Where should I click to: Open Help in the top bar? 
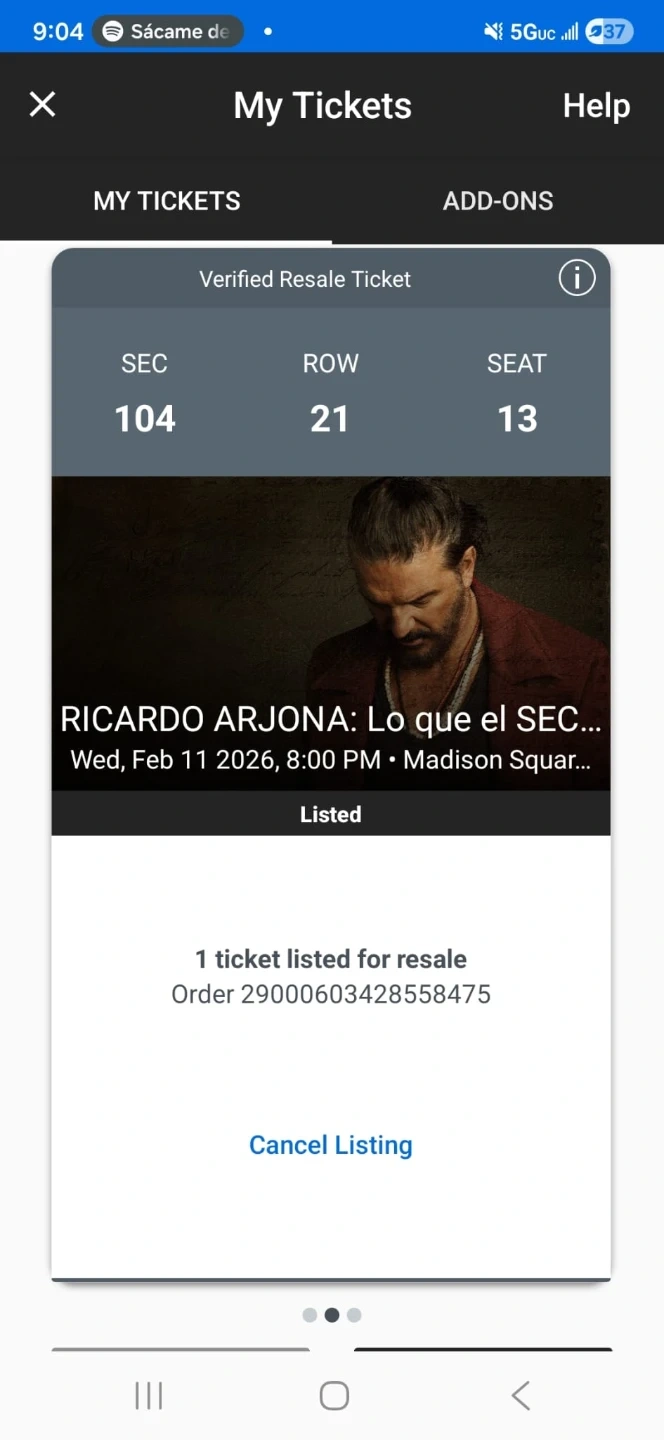(596, 106)
